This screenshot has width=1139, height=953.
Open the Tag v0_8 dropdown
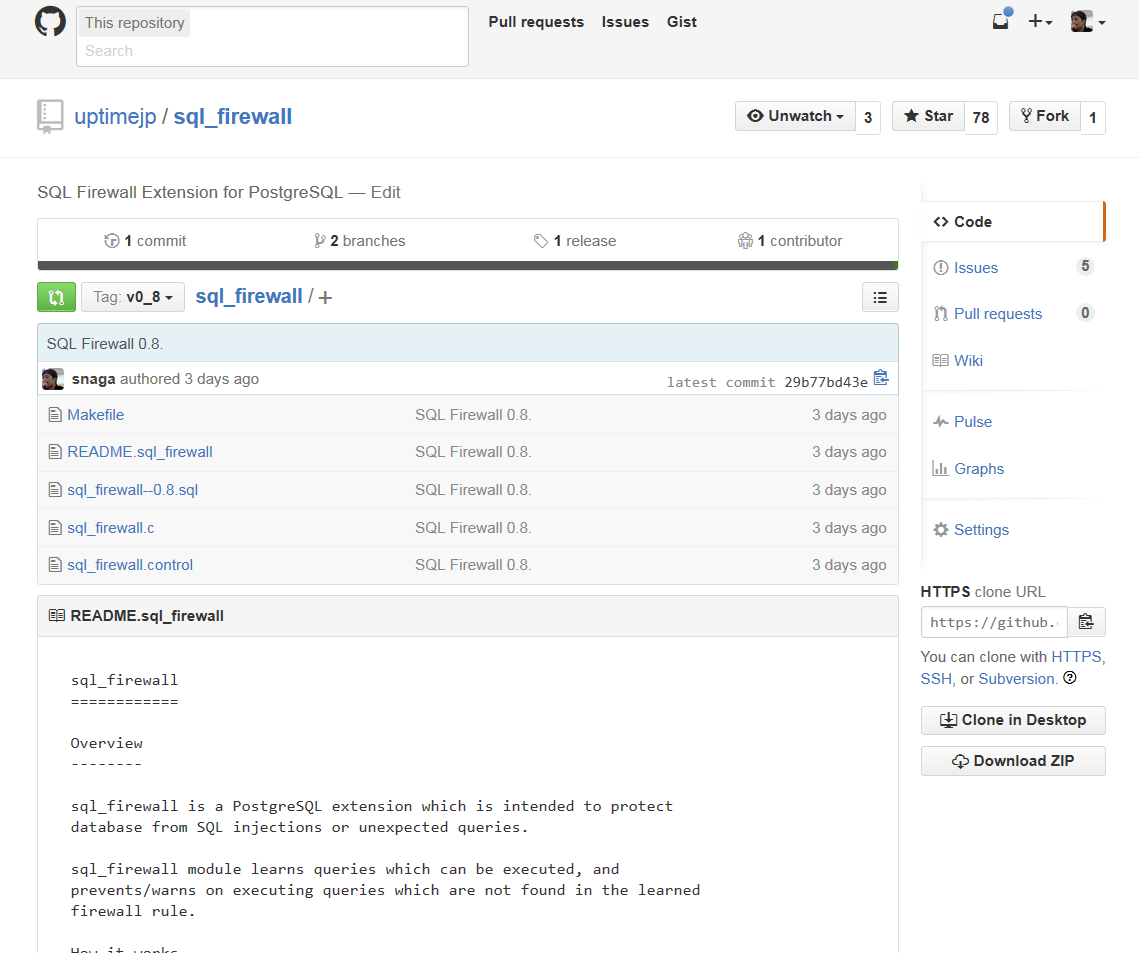133,297
